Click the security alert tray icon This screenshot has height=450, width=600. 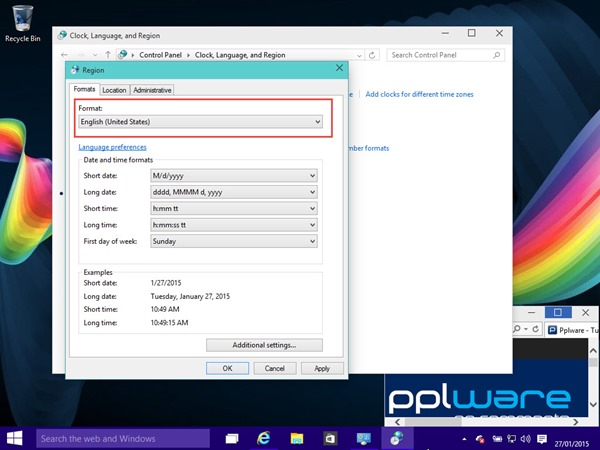click(479, 439)
